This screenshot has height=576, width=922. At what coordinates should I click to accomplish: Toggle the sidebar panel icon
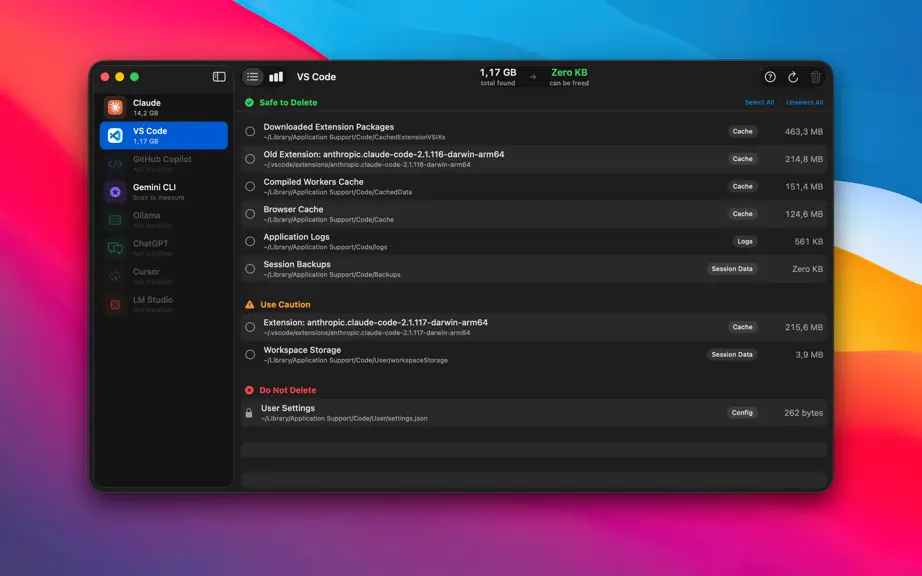coord(219,76)
